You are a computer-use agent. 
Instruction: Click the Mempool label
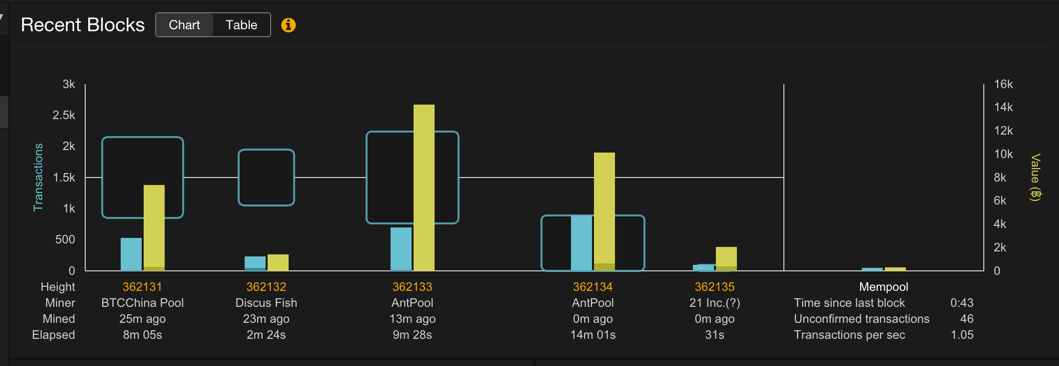tap(883, 286)
